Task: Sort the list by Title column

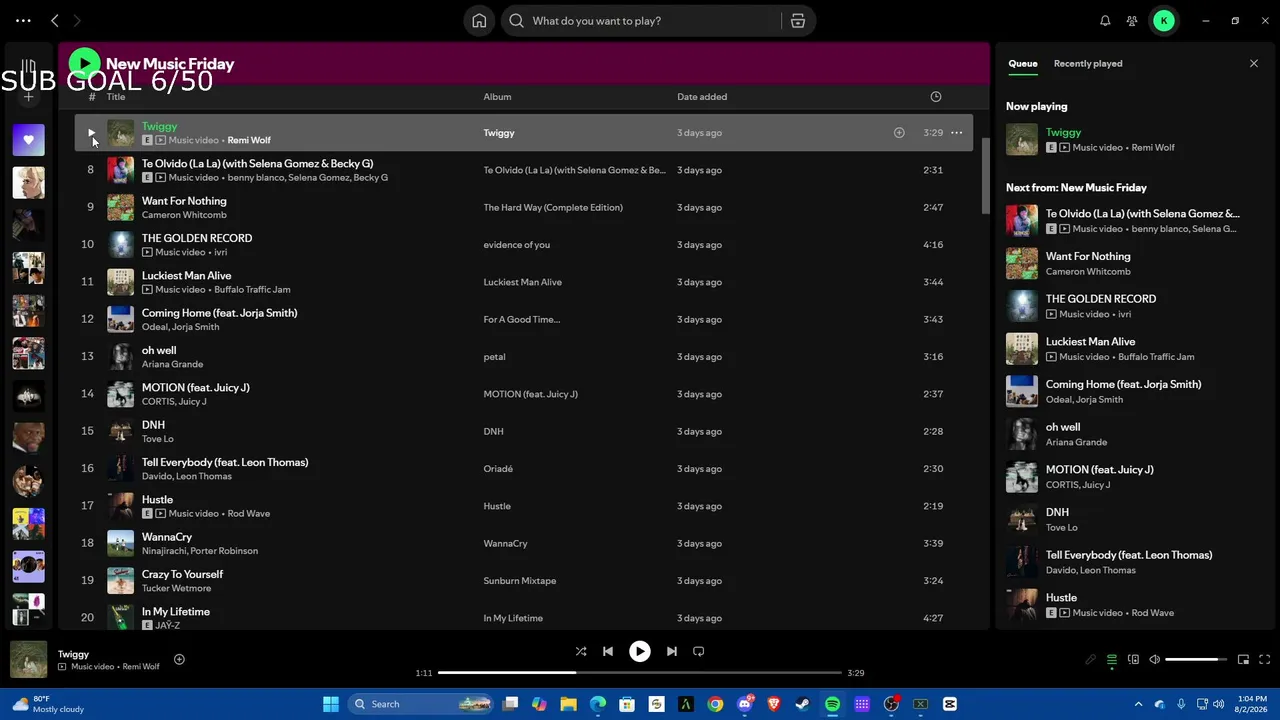Action: (116, 97)
